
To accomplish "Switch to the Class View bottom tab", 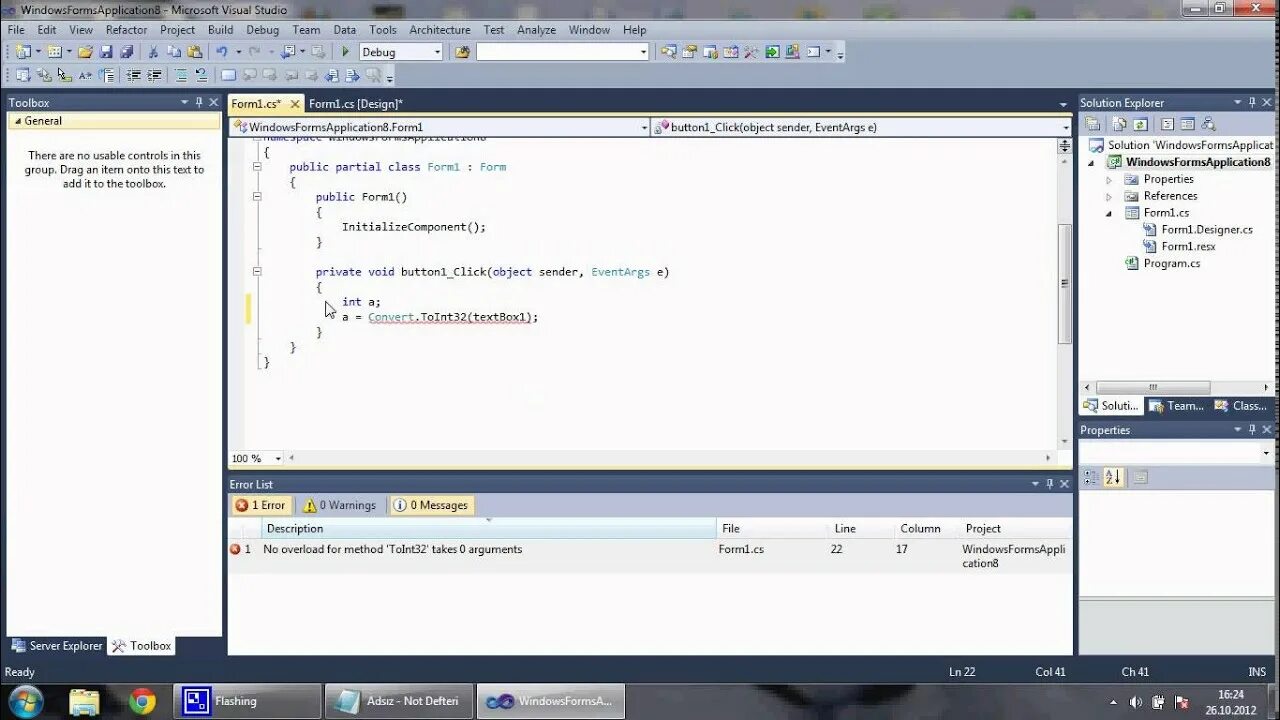I will pos(1240,406).
